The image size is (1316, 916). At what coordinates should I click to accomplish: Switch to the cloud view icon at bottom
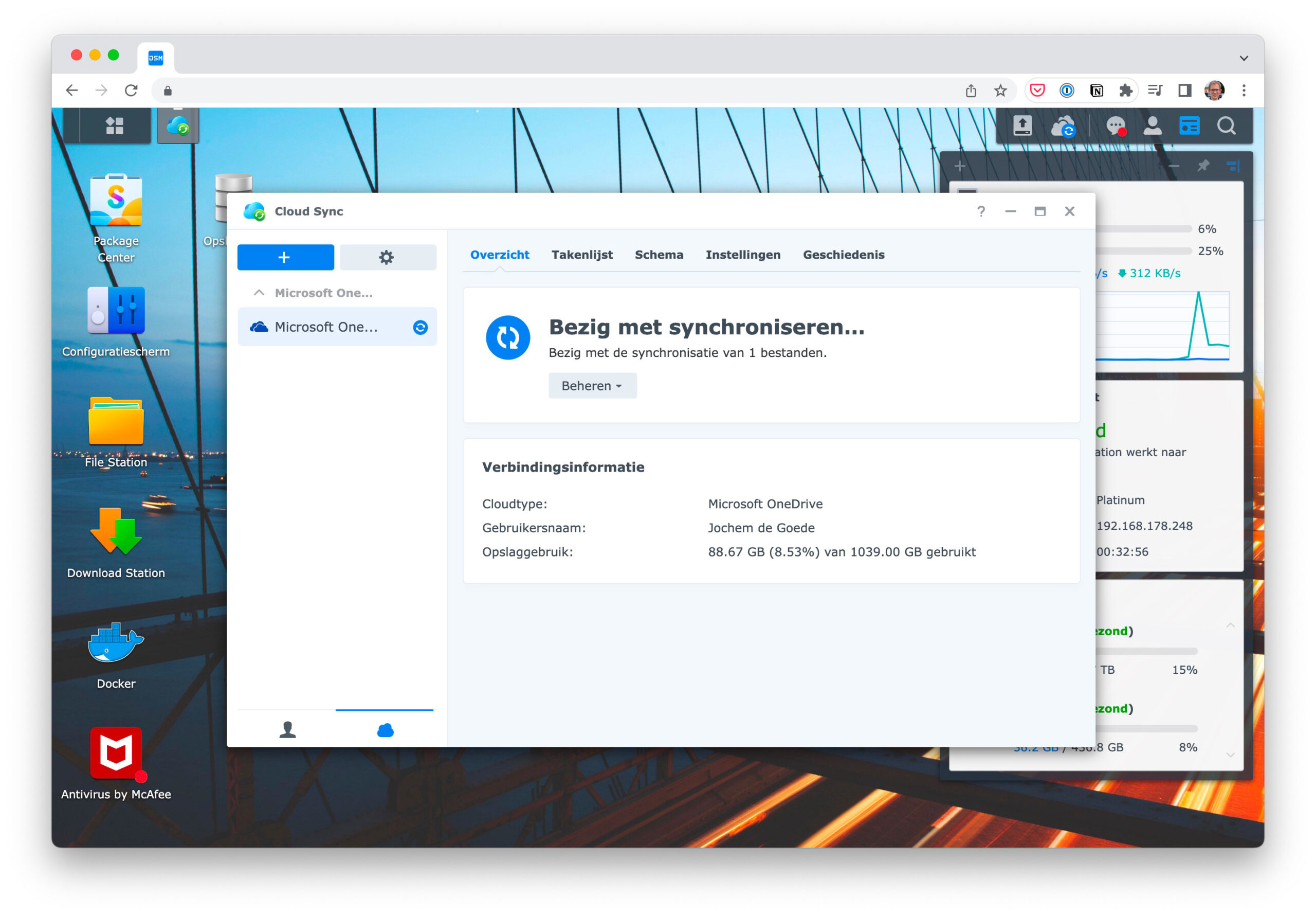pyautogui.click(x=385, y=730)
